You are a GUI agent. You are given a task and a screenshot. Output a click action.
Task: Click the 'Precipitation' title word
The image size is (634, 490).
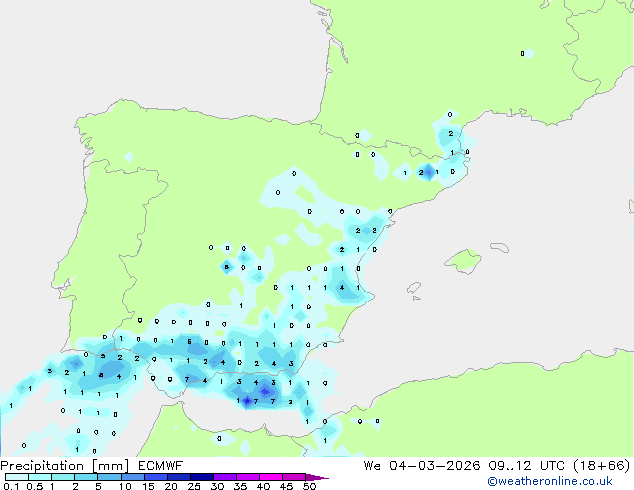(x=42, y=466)
